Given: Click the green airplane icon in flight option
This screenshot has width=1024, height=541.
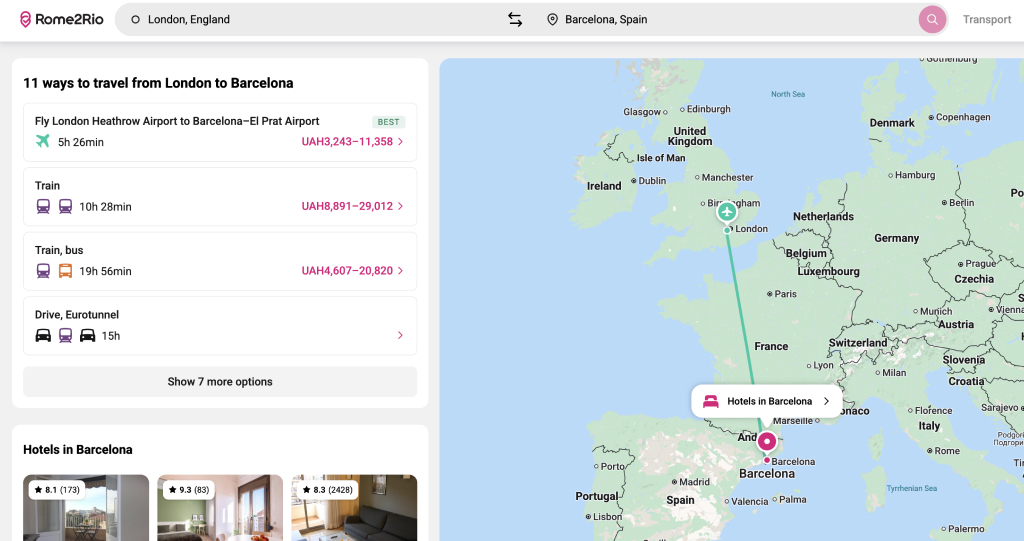Looking at the screenshot, I should (42, 141).
